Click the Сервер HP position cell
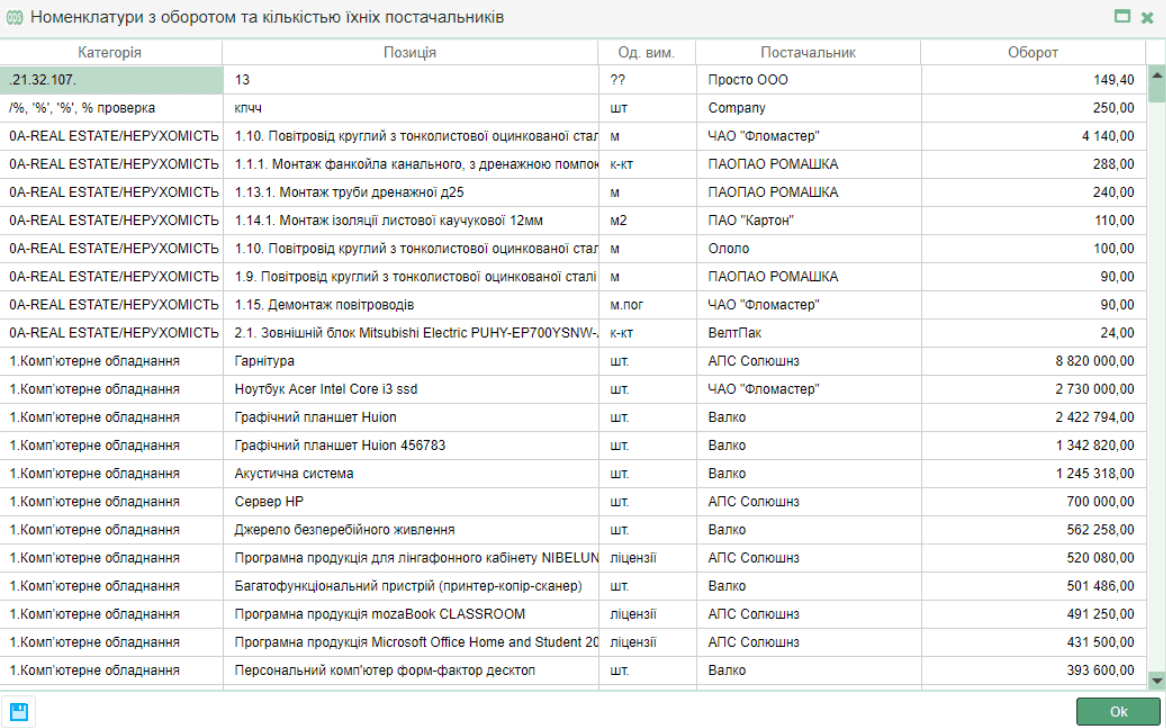This screenshot has height=728, width=1166. [410, 501]
